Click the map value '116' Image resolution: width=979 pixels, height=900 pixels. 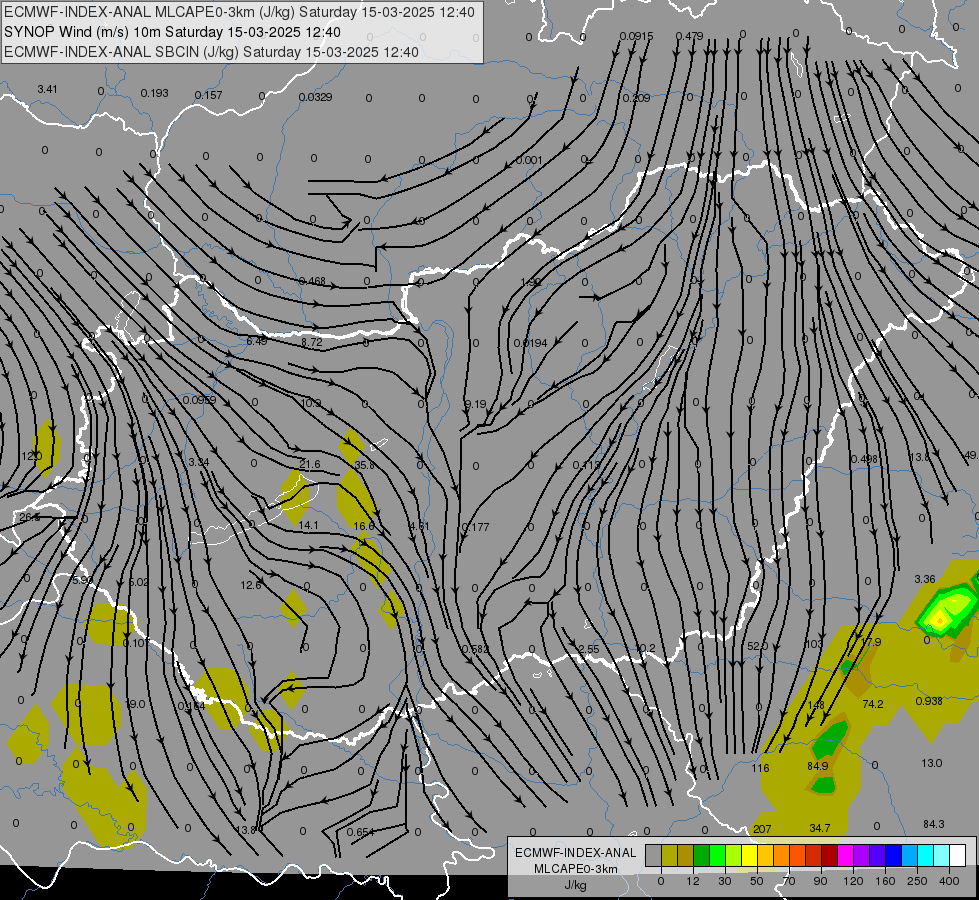[x=760, y=768]
